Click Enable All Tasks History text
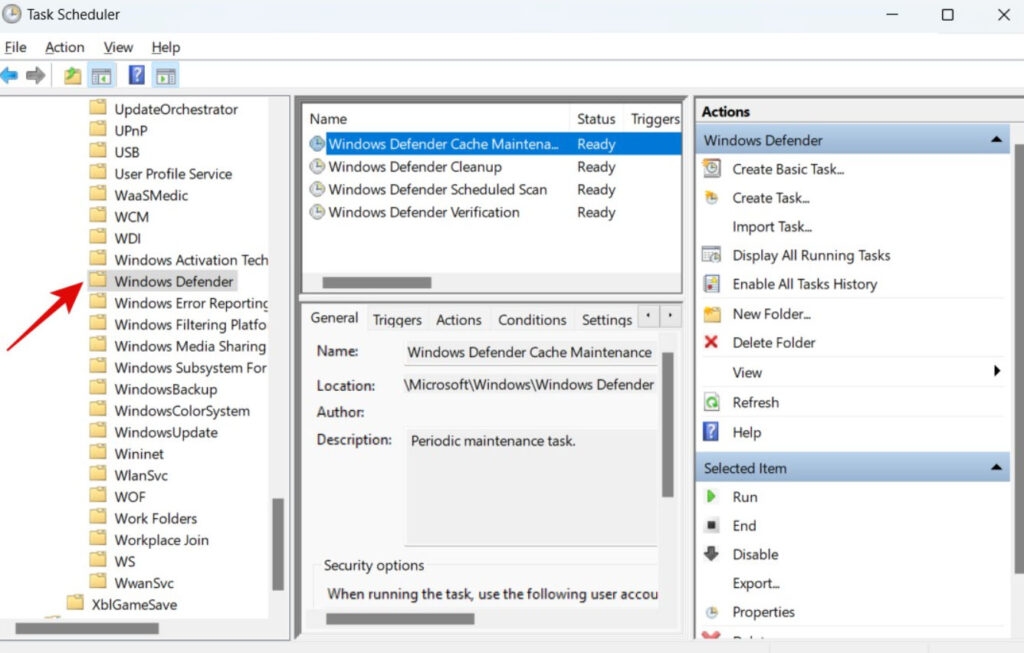1024x653 pixels. pos(805,284)
